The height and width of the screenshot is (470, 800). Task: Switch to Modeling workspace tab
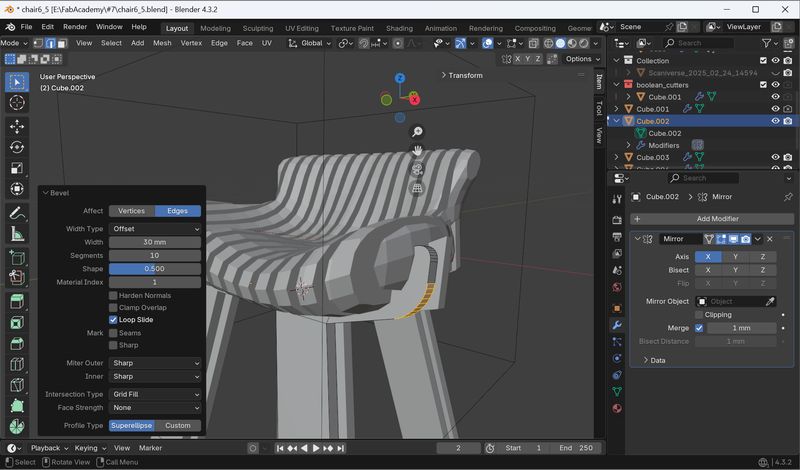(x=215, y=28)
